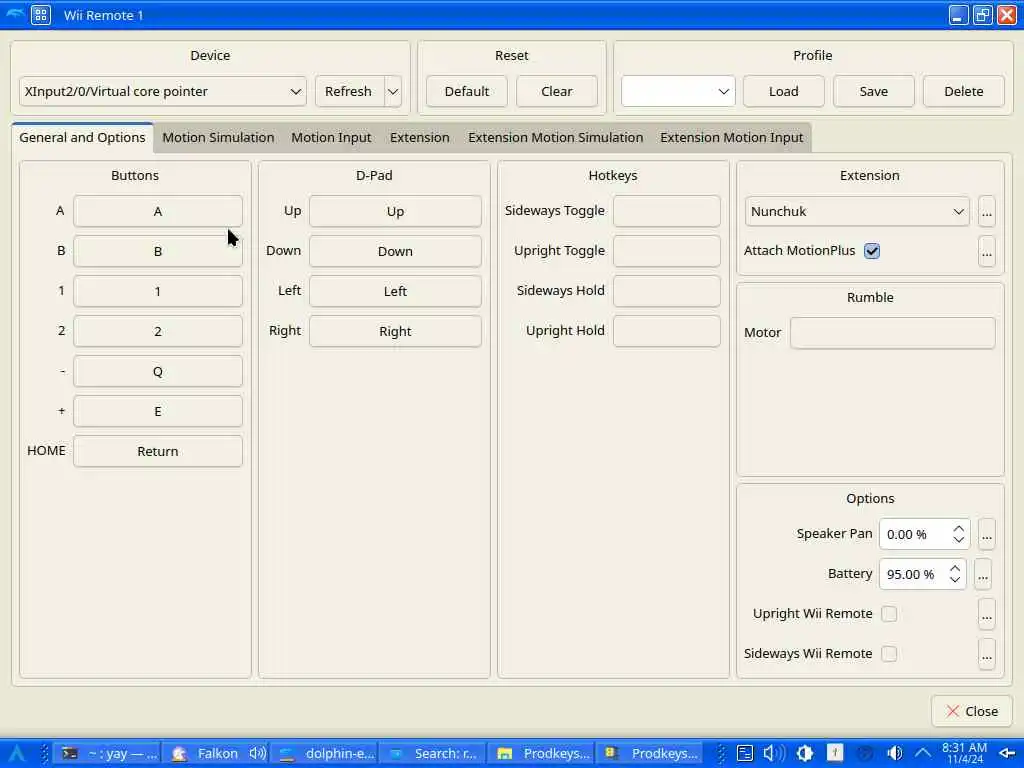The width and height of the screenshot is (1024, 768).
Task: Set the Upright Hold hotkey binding
Action: coord(667,331)
